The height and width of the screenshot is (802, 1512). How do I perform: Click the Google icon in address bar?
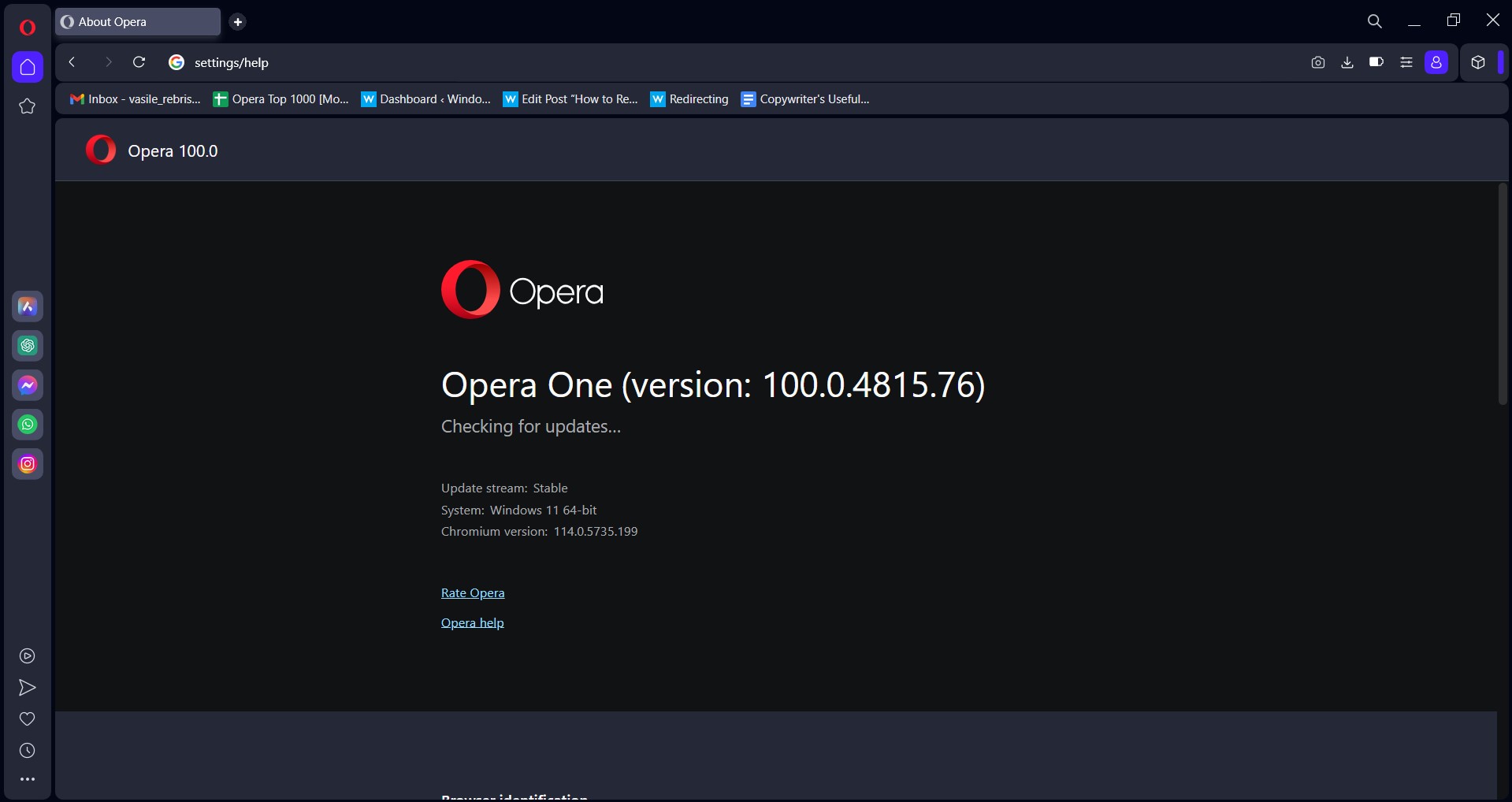176,62
